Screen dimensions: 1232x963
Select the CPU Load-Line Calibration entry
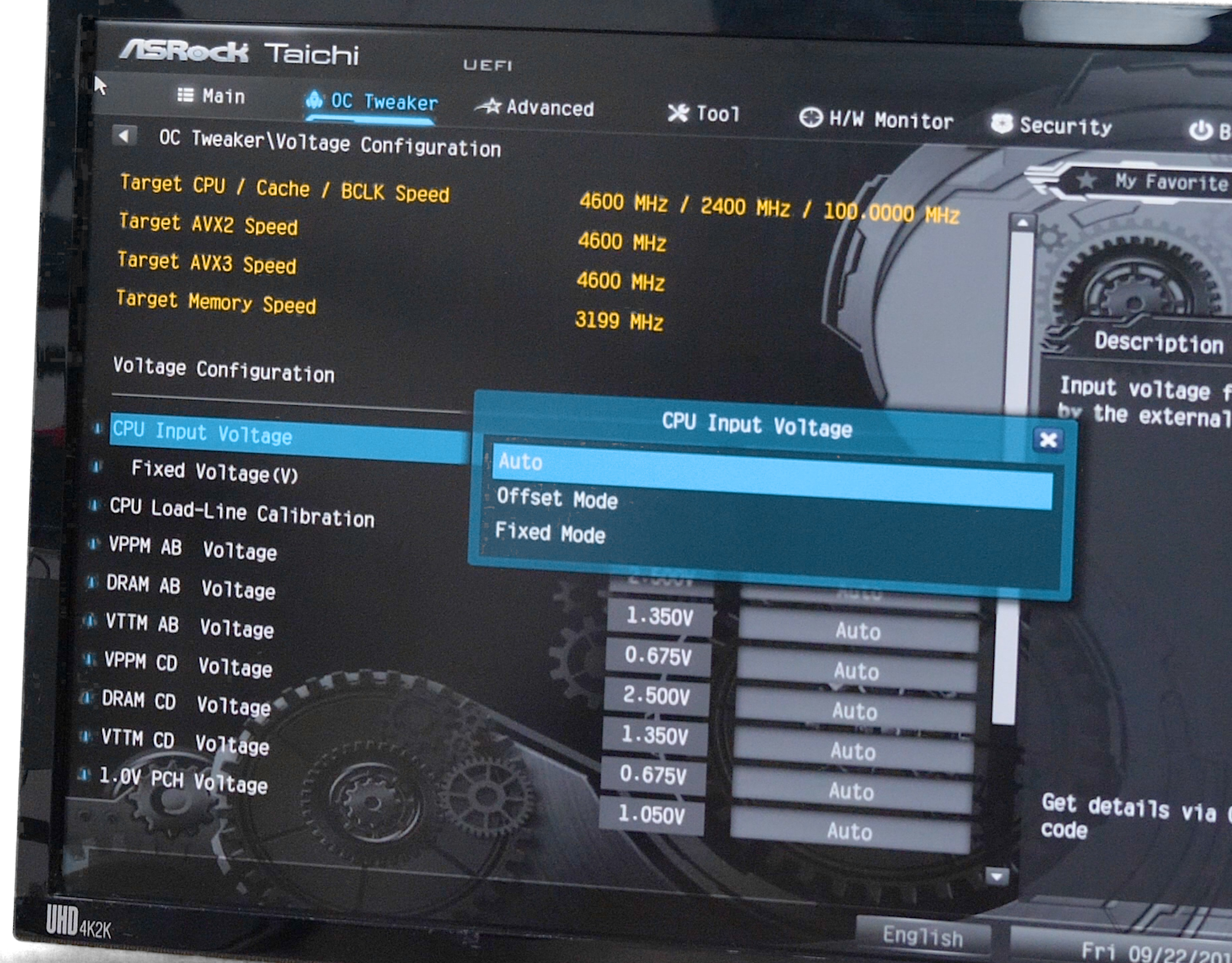241,513
